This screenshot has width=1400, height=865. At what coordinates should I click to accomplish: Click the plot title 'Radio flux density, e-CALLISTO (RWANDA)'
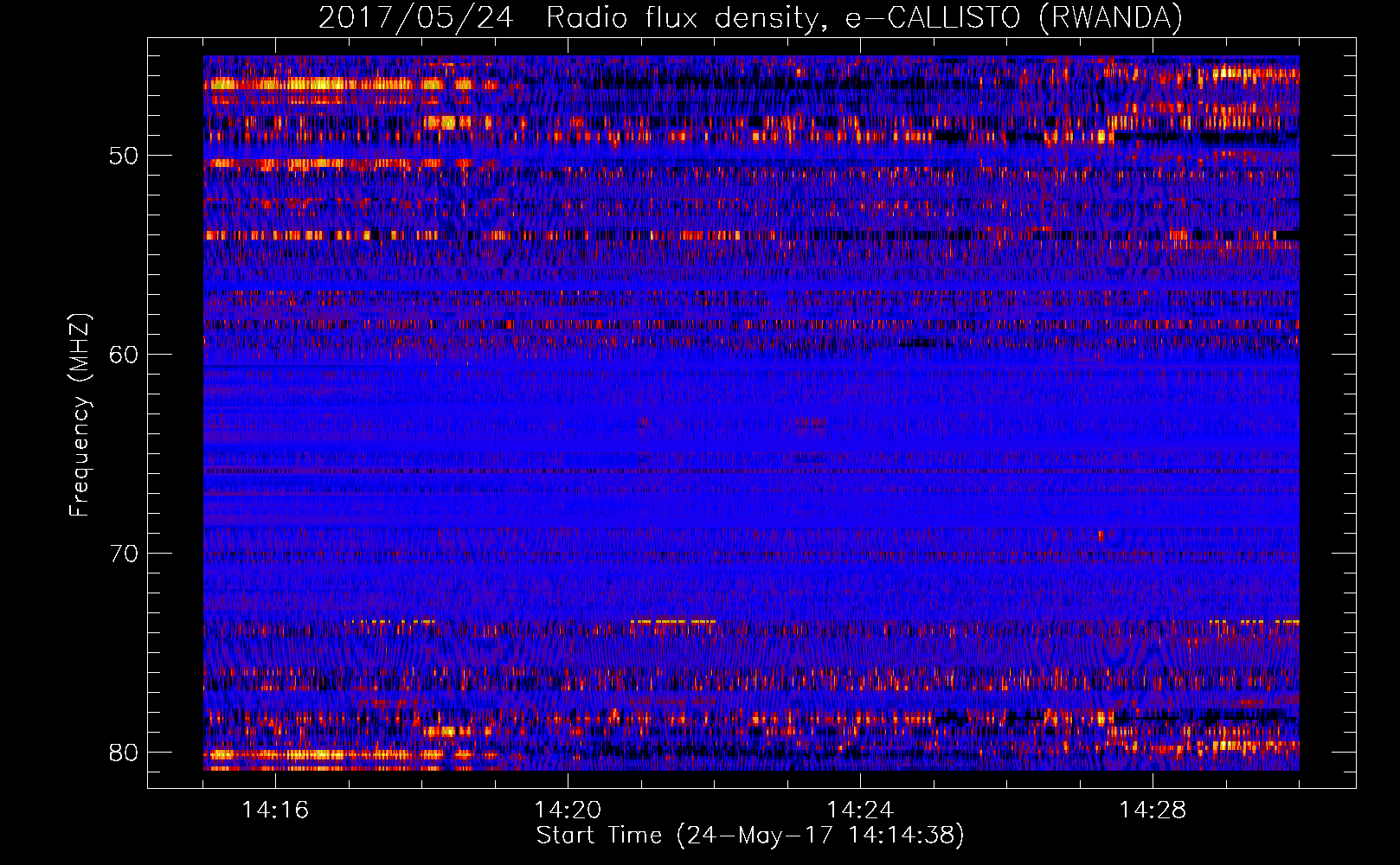tap(864, 18)
